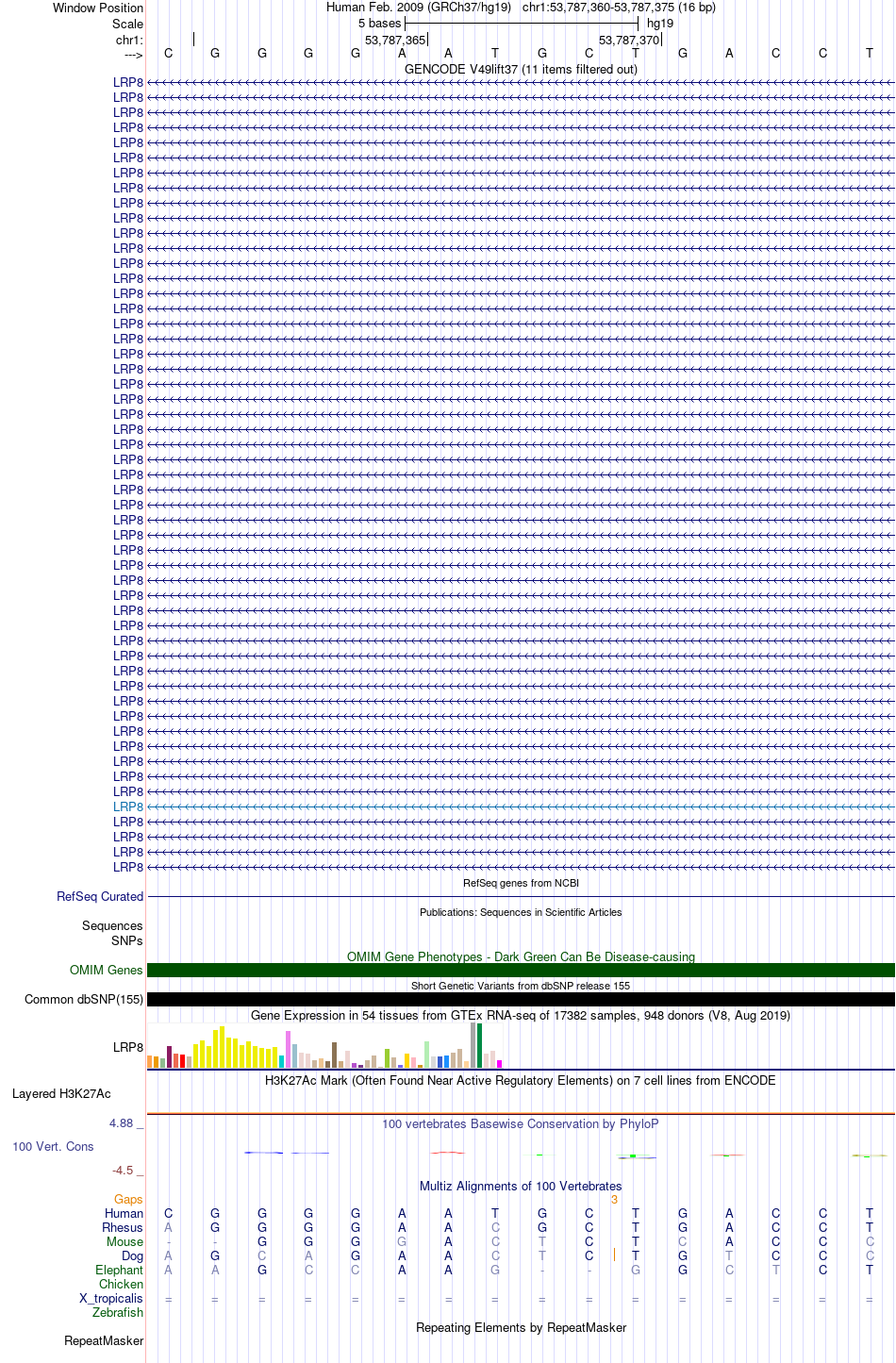Click the LRP8 label beside the GTEx chart

pyautogui.click(x=128, y=1047)
